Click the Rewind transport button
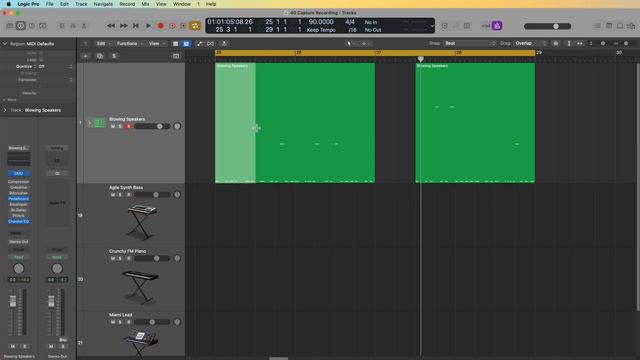This screenshot has width=640, height=360. [111, 26]
